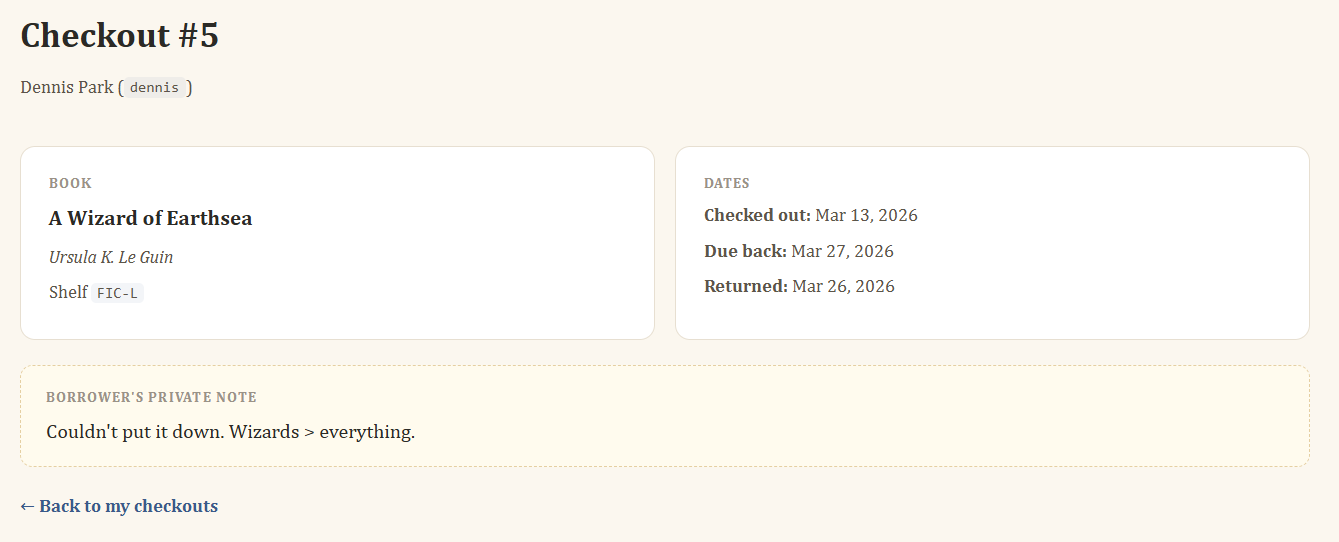
Task: Click the note text about wizards
Action: pos(230,433)
